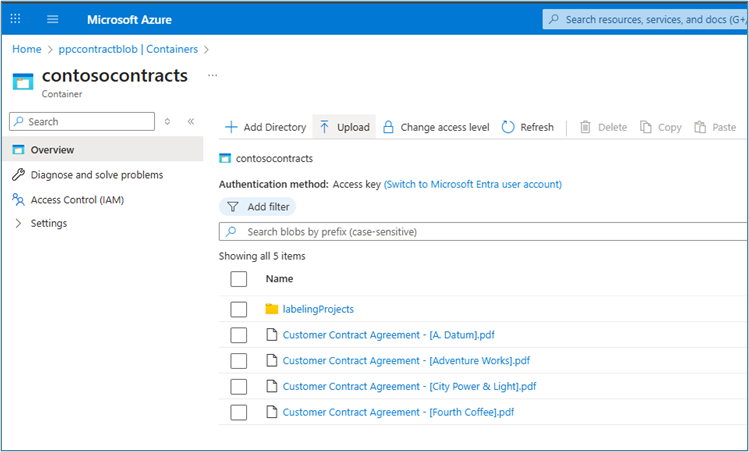Click the file icon for Fourth Coffee

click(x=272, y=412)
